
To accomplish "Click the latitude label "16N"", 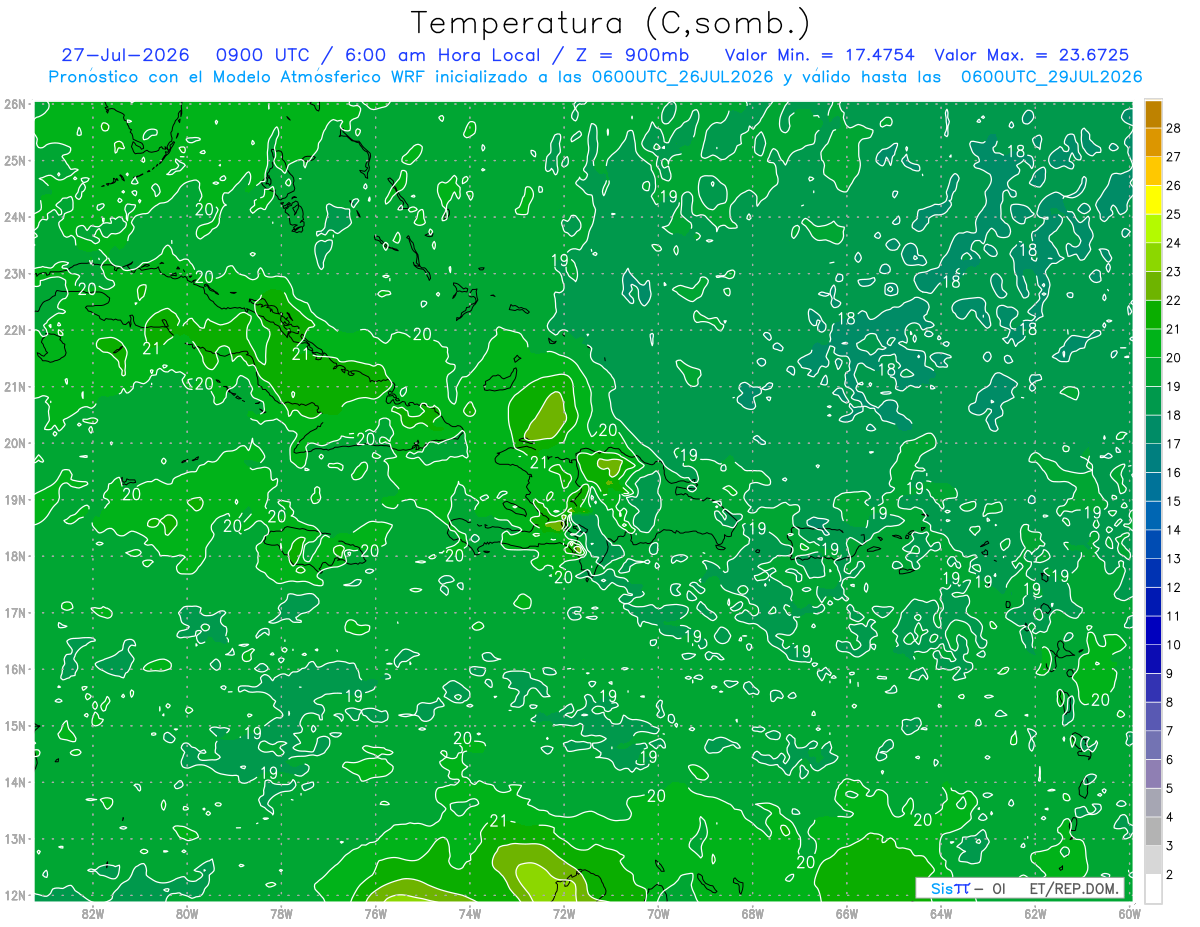I will [x=15, y=669].
